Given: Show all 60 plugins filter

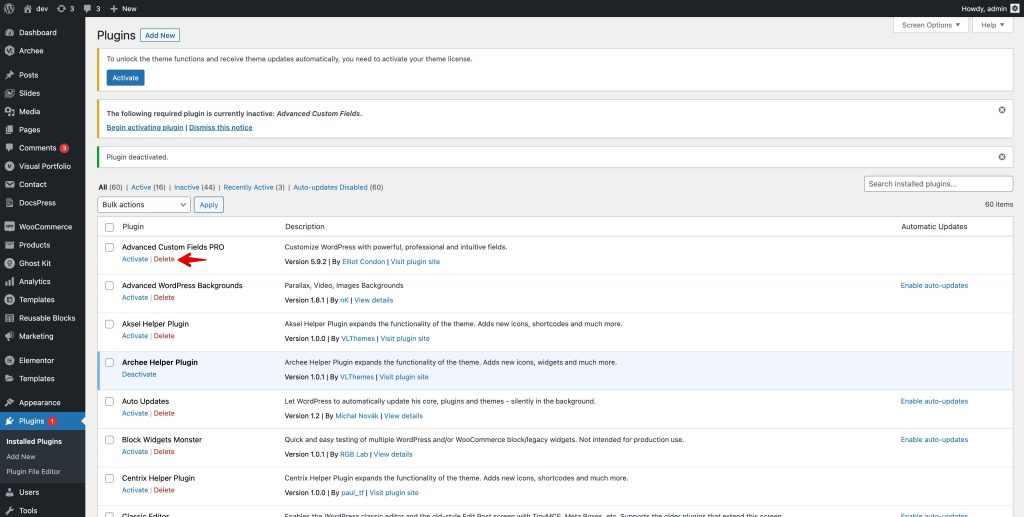Looking at the screenshot, I should pos(110,187).
